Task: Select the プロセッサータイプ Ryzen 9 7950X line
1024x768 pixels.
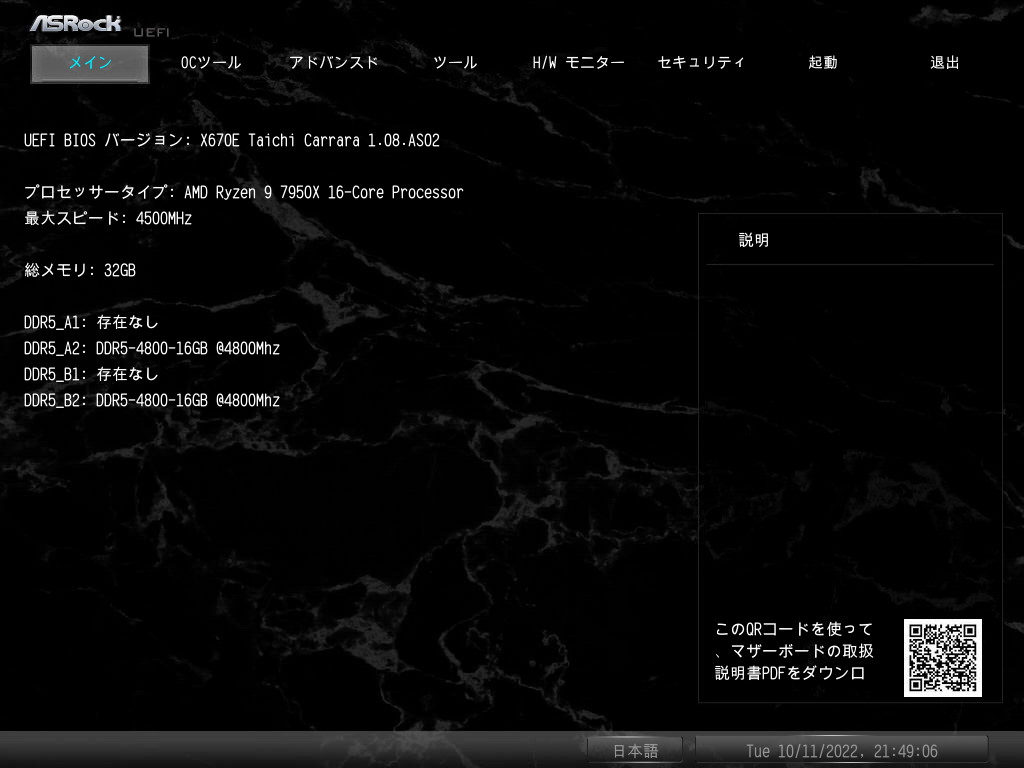Action: pyautogui.click(x=244, y=192)
